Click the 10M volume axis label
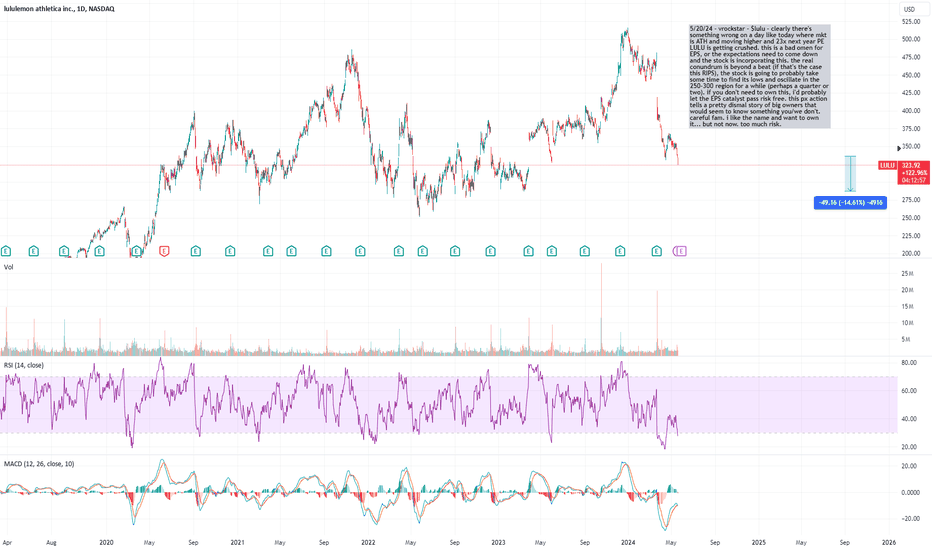Image resolution: width=932 pixels, height=550 pixels. [x=907, y=323]
